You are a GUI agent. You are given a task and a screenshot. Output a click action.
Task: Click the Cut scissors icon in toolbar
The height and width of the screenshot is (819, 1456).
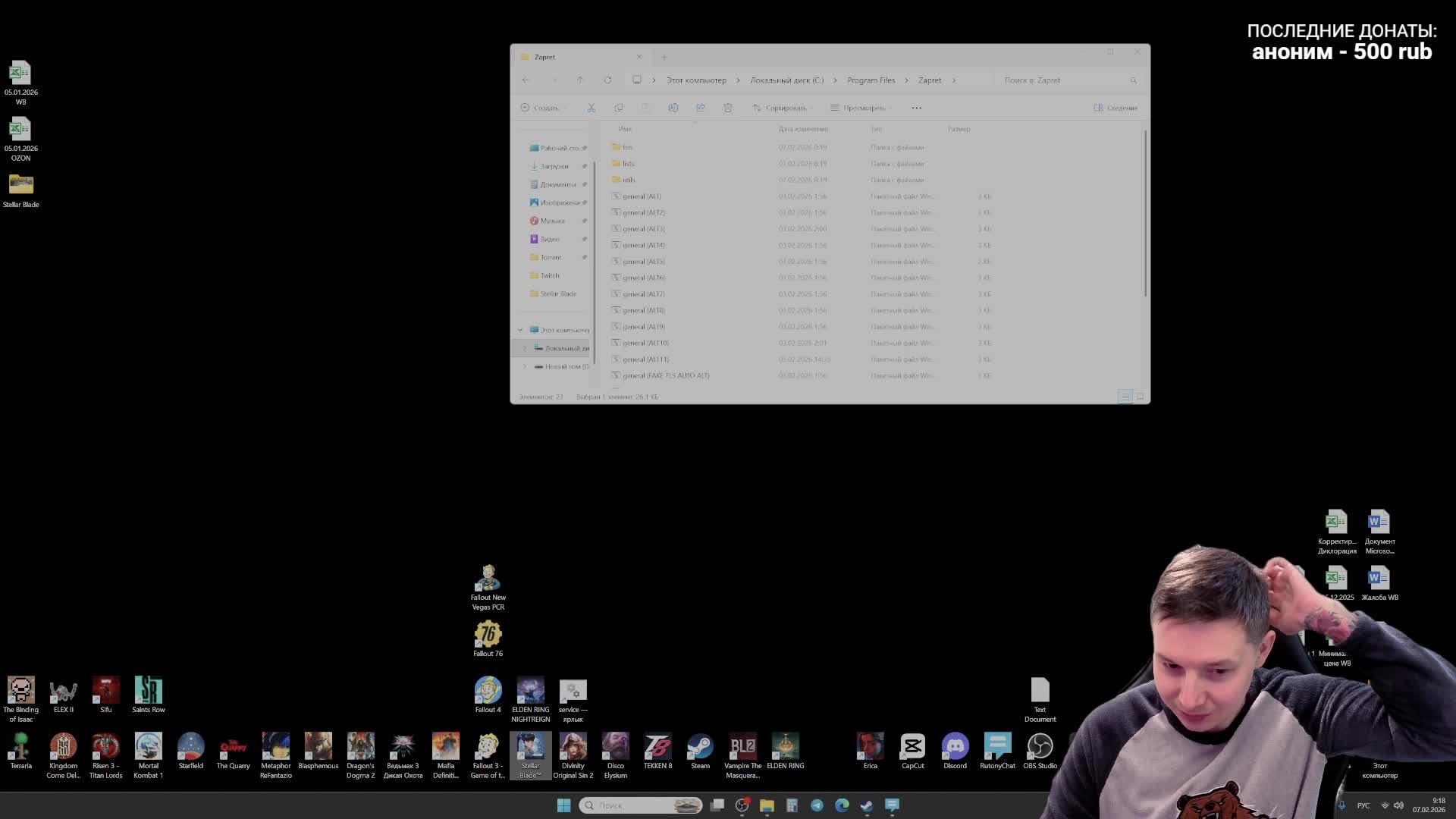click(591, 108)
